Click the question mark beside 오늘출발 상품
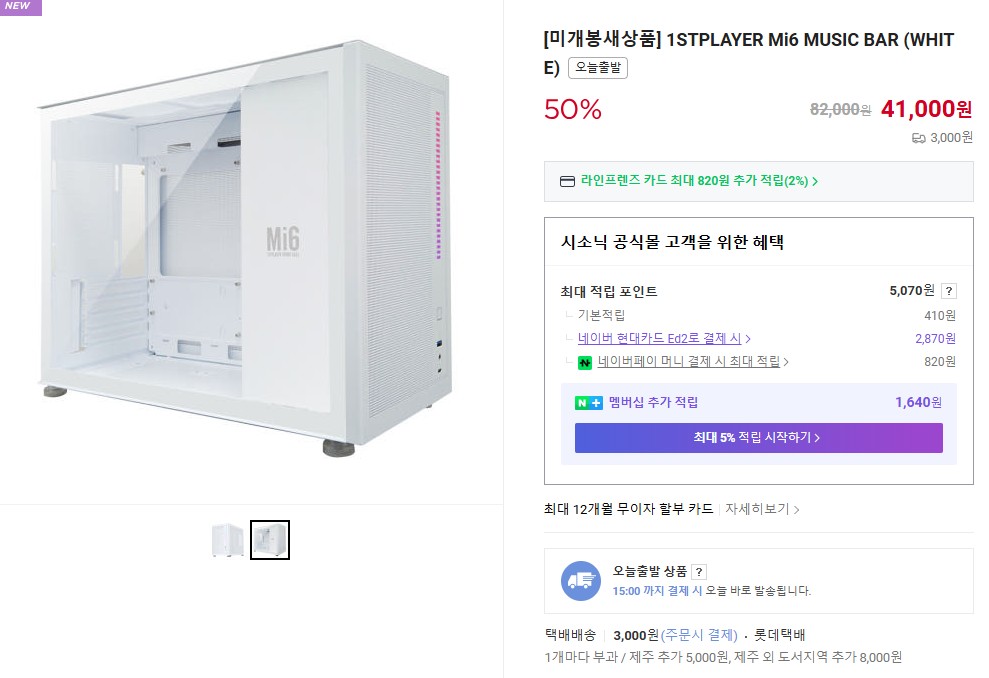 (698, 572)
